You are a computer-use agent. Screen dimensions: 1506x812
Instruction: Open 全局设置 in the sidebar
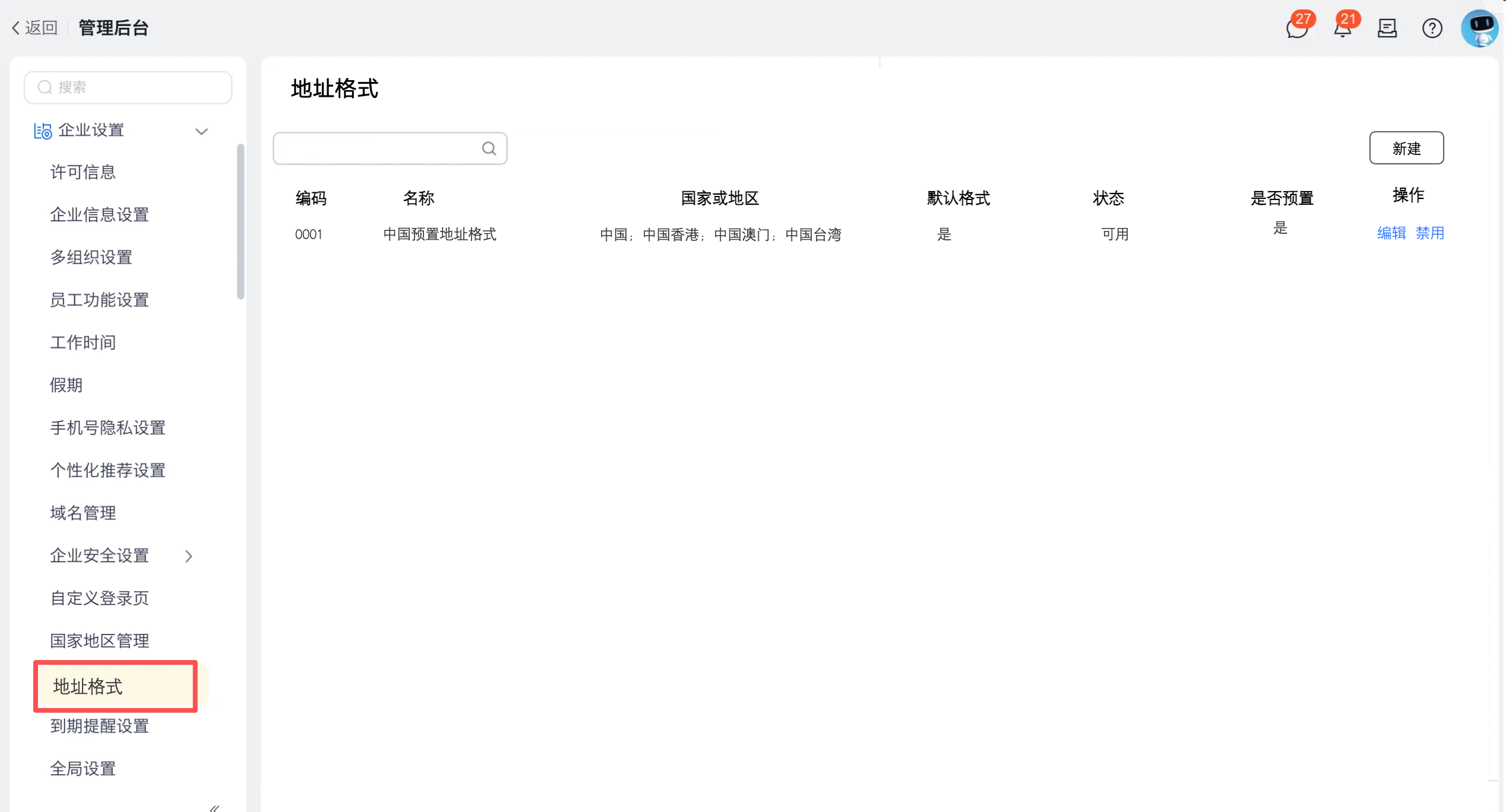pos(83,769)
